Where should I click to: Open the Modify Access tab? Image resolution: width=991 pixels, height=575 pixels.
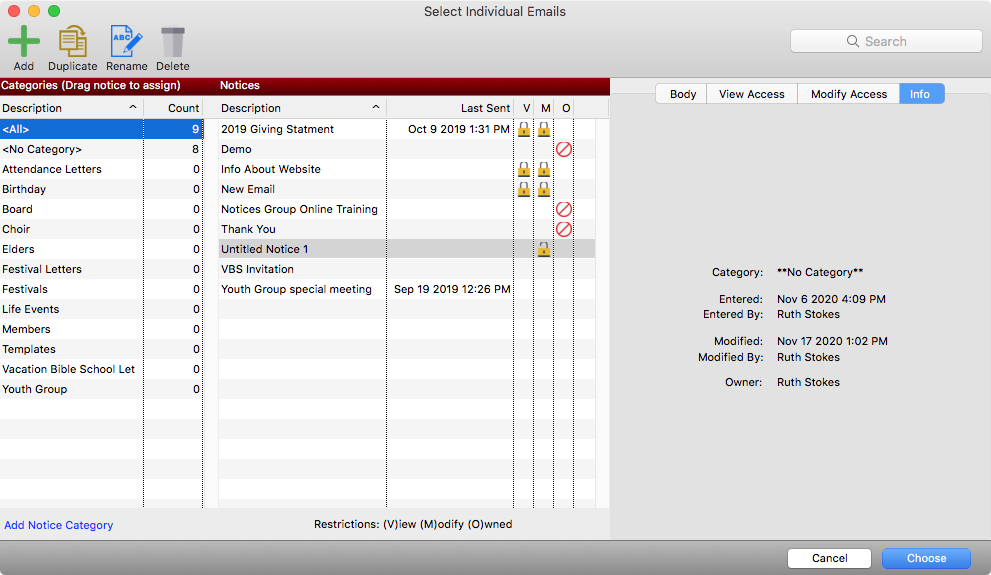coord(848,94)
